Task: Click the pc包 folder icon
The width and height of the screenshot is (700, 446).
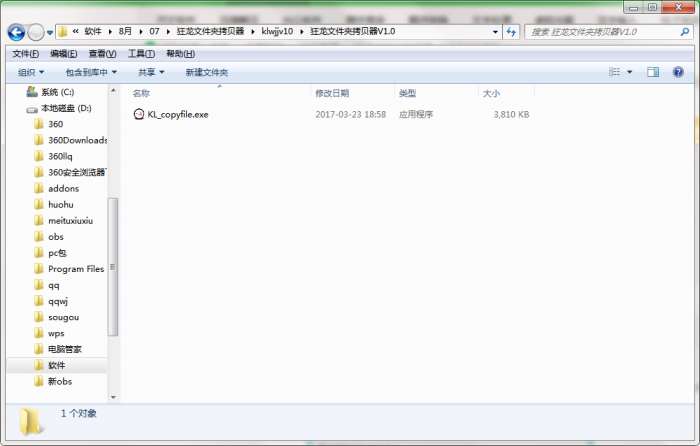Action: pos(39,253)
